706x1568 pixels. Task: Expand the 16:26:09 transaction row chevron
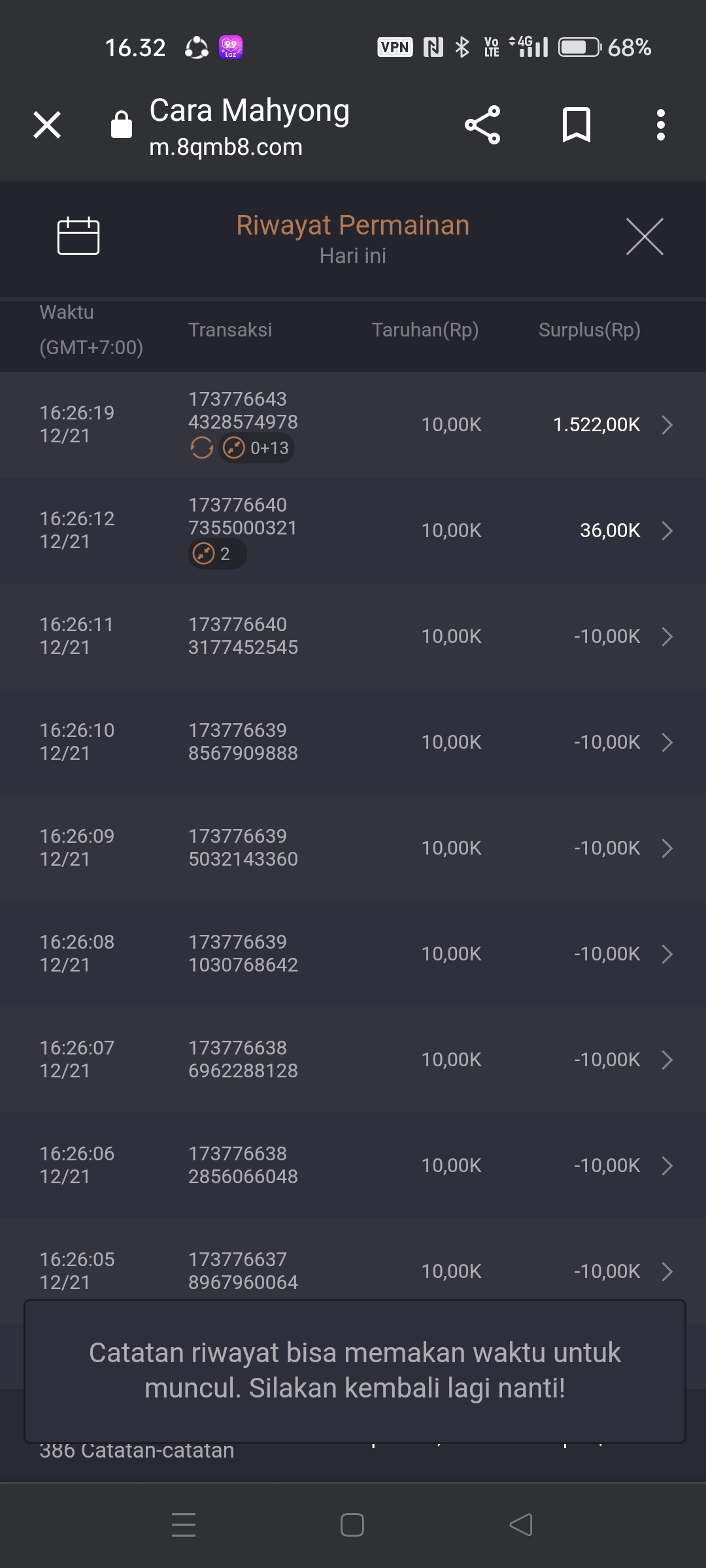click(x=667, y=848)
